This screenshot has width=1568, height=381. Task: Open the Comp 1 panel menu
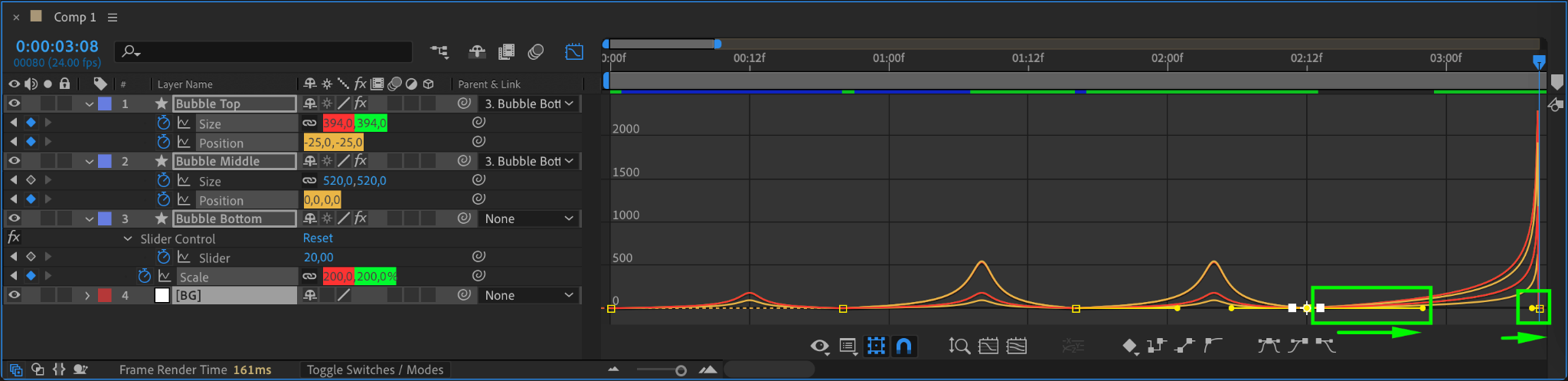pos(113,17)
